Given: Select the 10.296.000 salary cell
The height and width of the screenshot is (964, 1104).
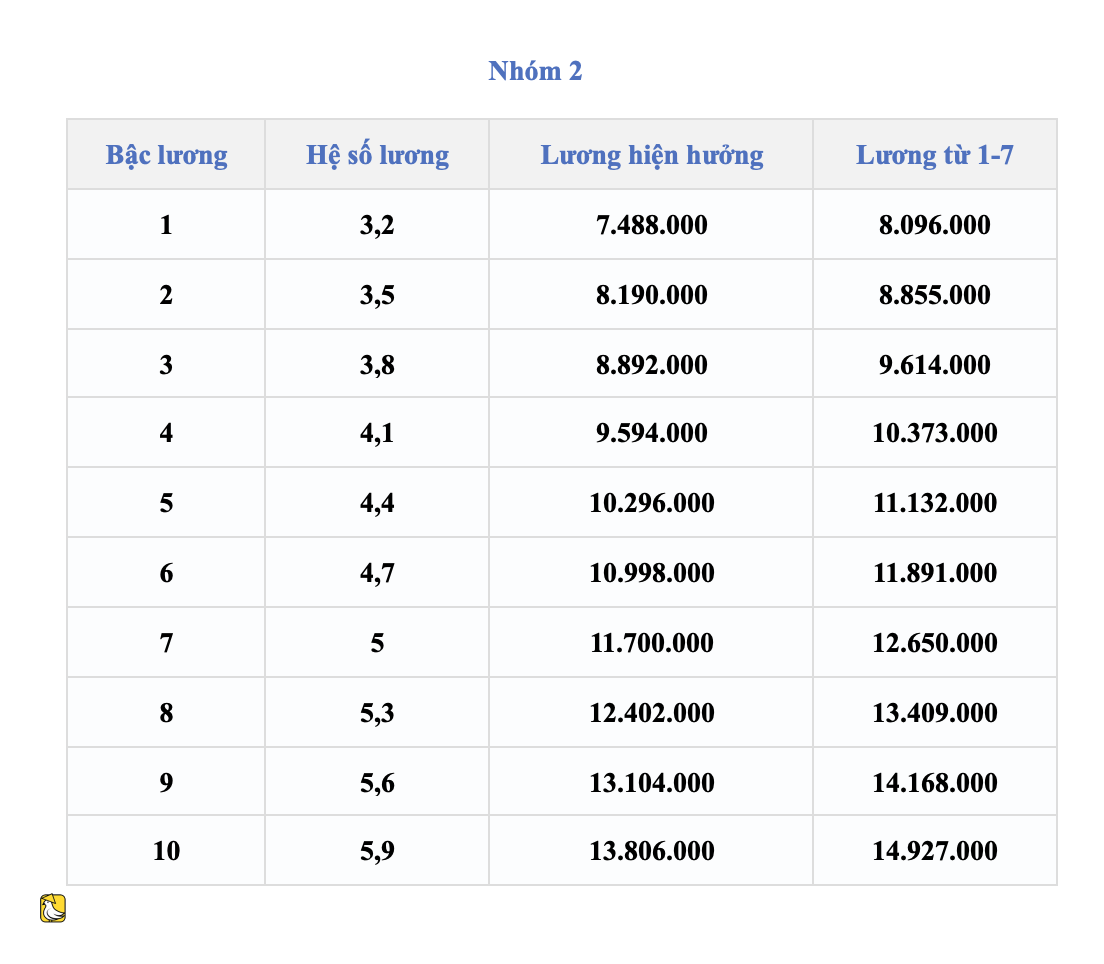Looking at the screenshot, I should coord(651,503).
